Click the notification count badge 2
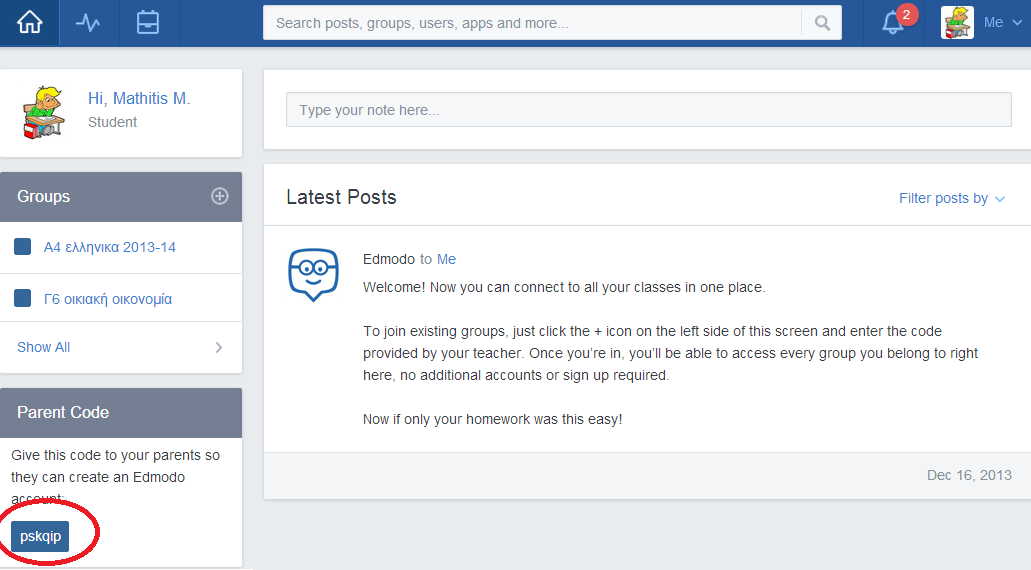This screenshot has width=1031, height=570. (906, 14)
